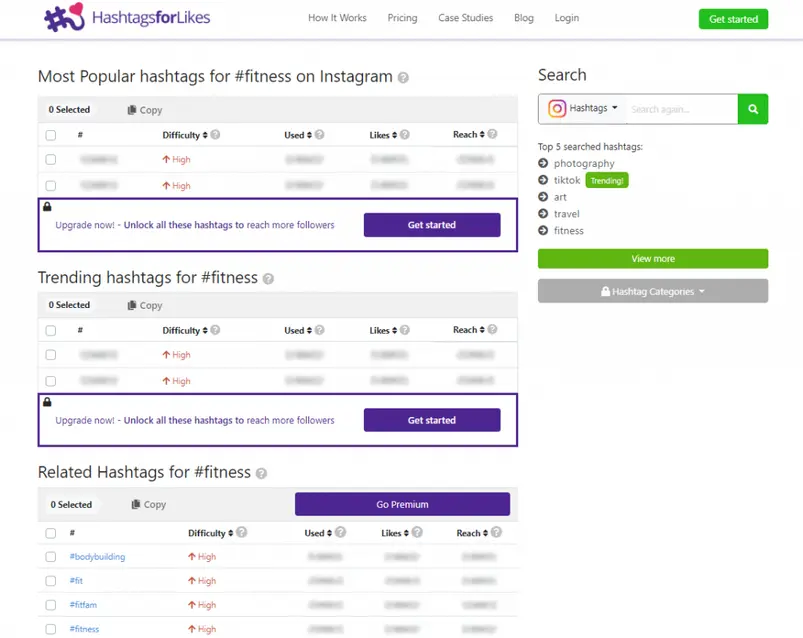Toggle select-all checkbox in Most Popular table

click(51, 135)
